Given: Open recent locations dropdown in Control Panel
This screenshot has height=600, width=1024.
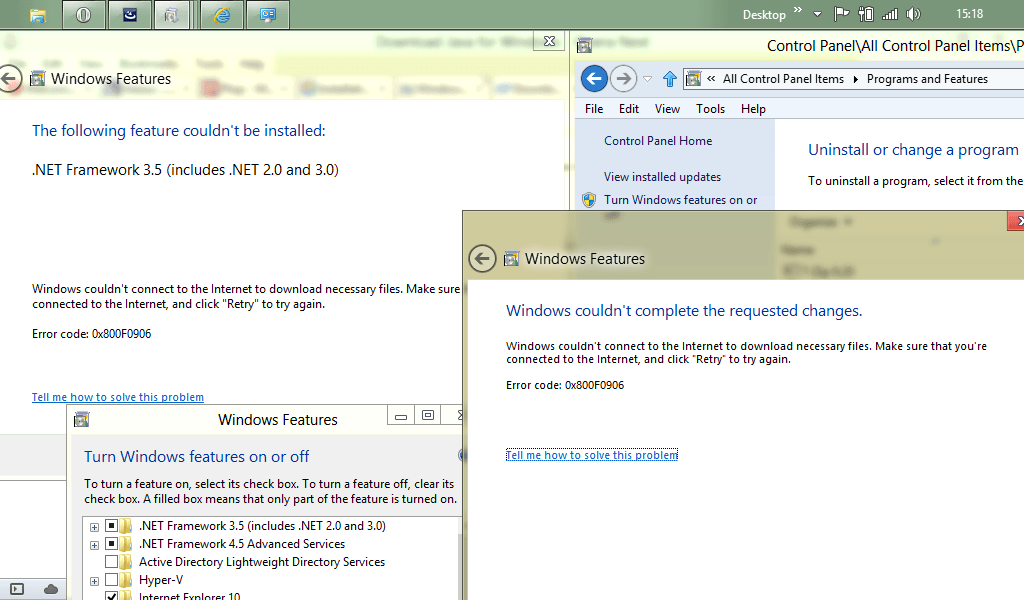Looking at the screenshot, I should (647, 79).
